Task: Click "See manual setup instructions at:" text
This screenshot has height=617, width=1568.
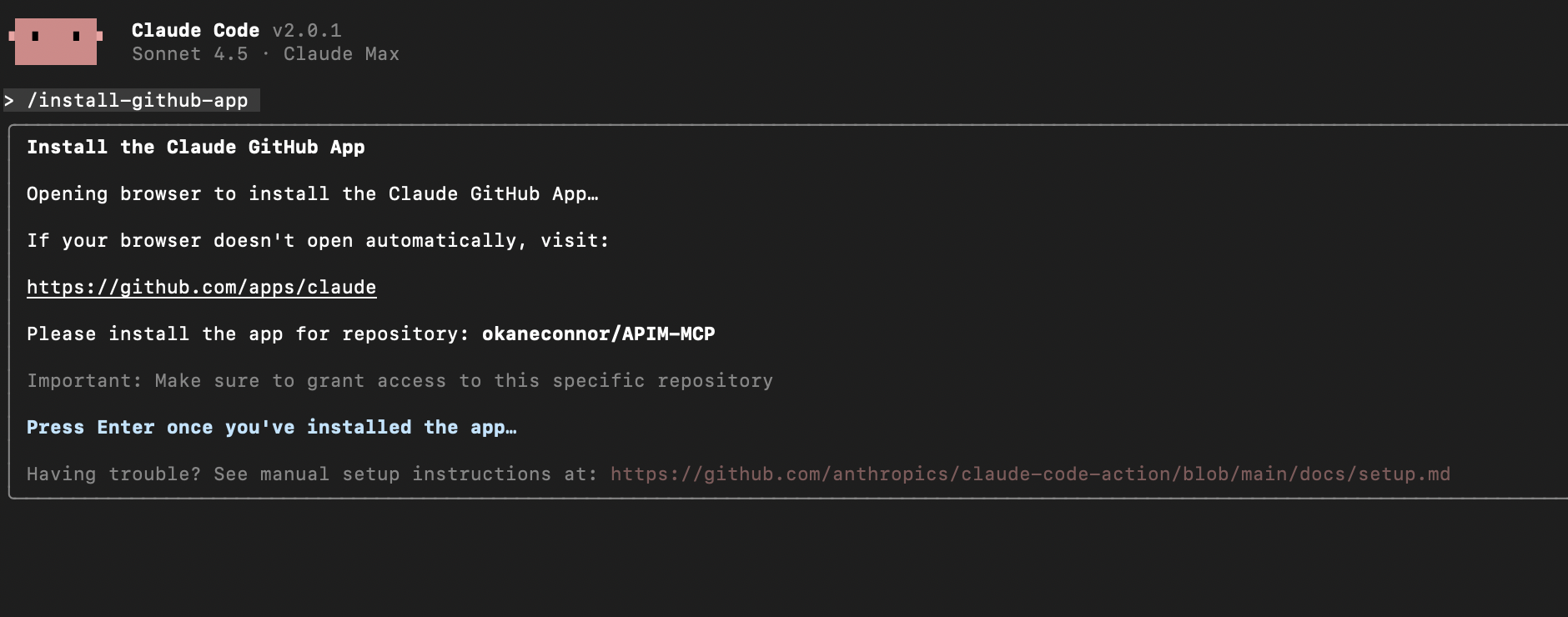Action: (405, 474)
